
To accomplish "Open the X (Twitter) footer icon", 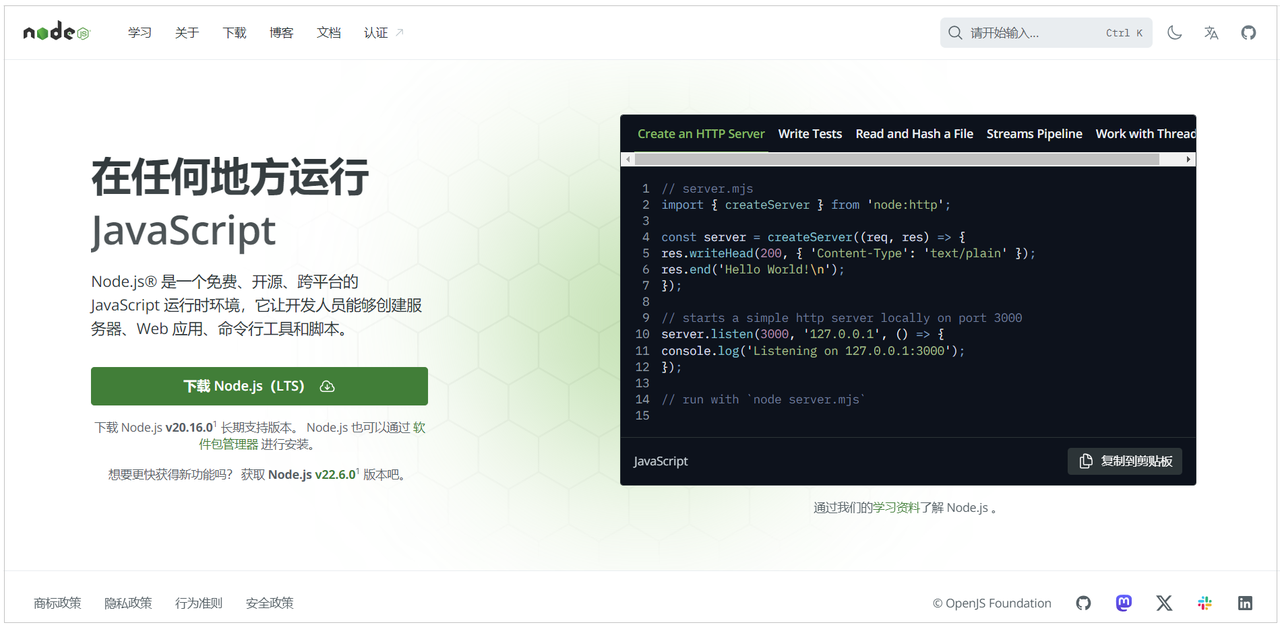I will coord(1164,603).
